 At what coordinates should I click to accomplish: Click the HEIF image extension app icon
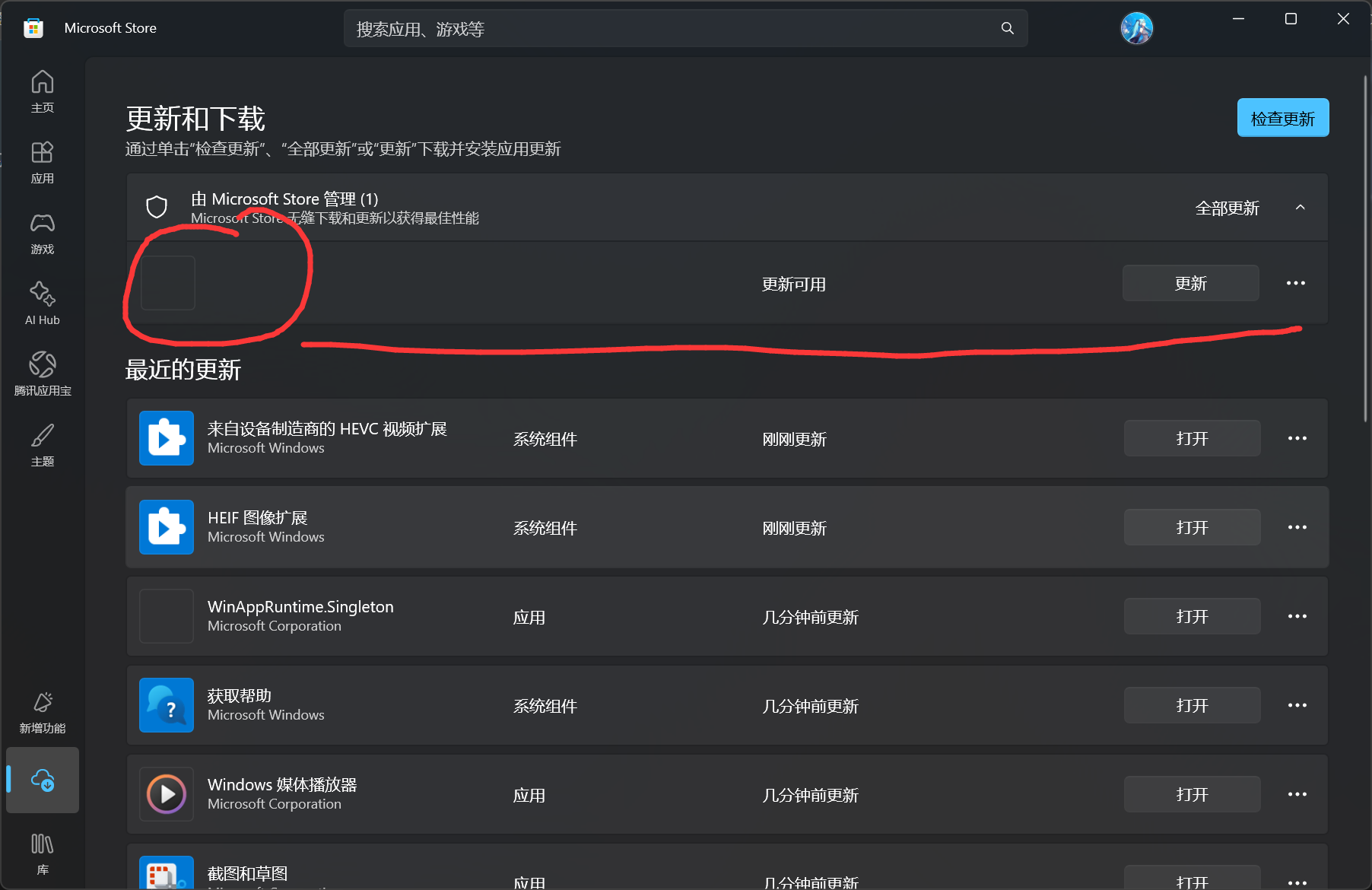tap(167, 527)
